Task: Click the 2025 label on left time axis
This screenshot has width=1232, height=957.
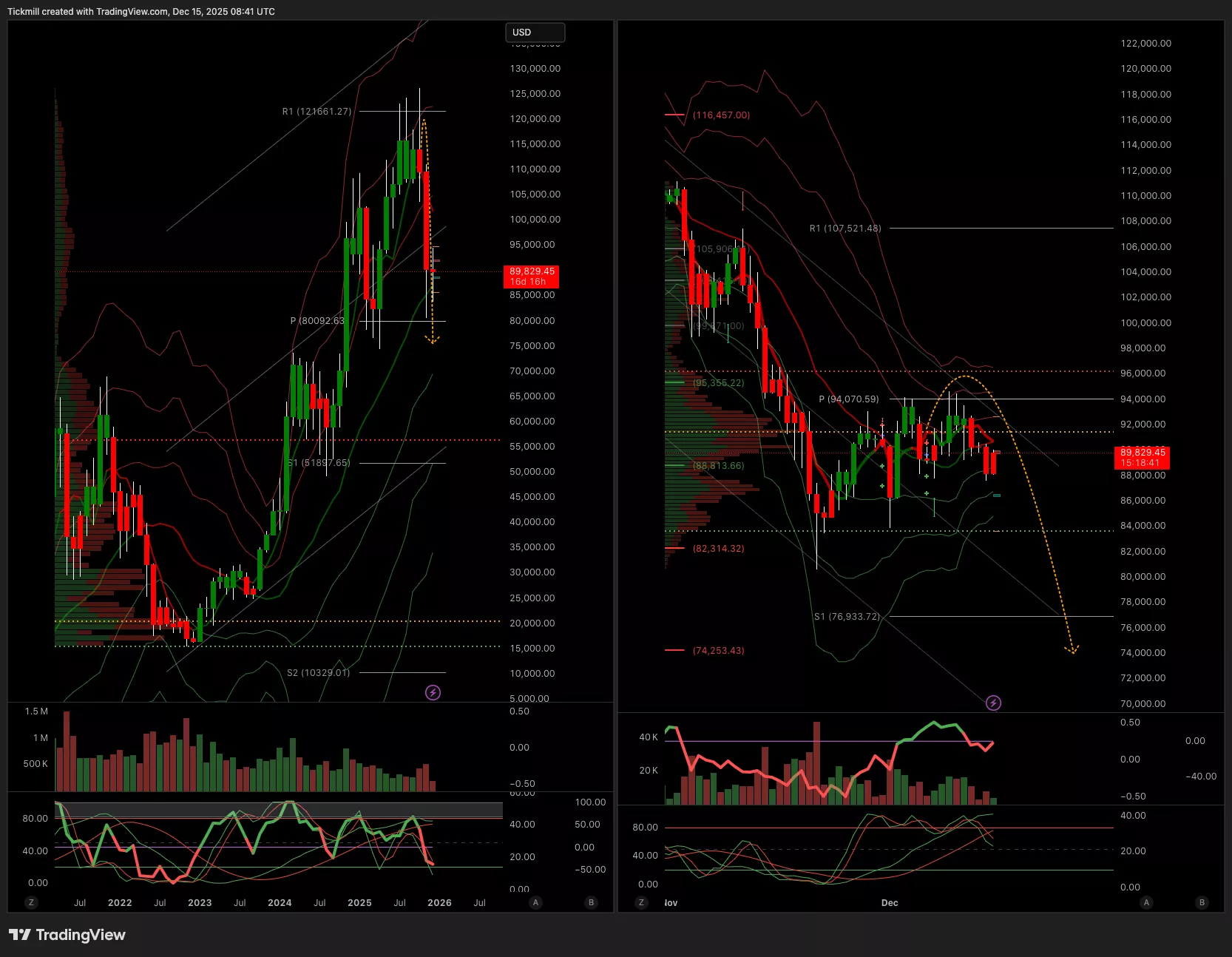Action: [359, 903]
